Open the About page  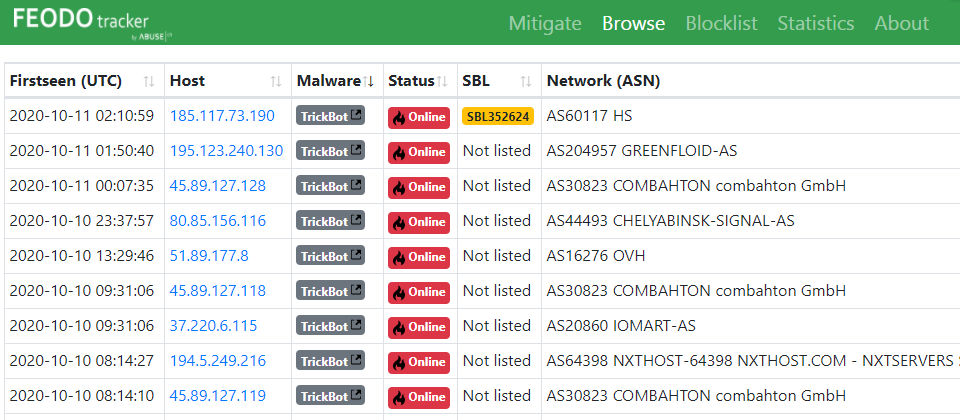pos(901,23)
